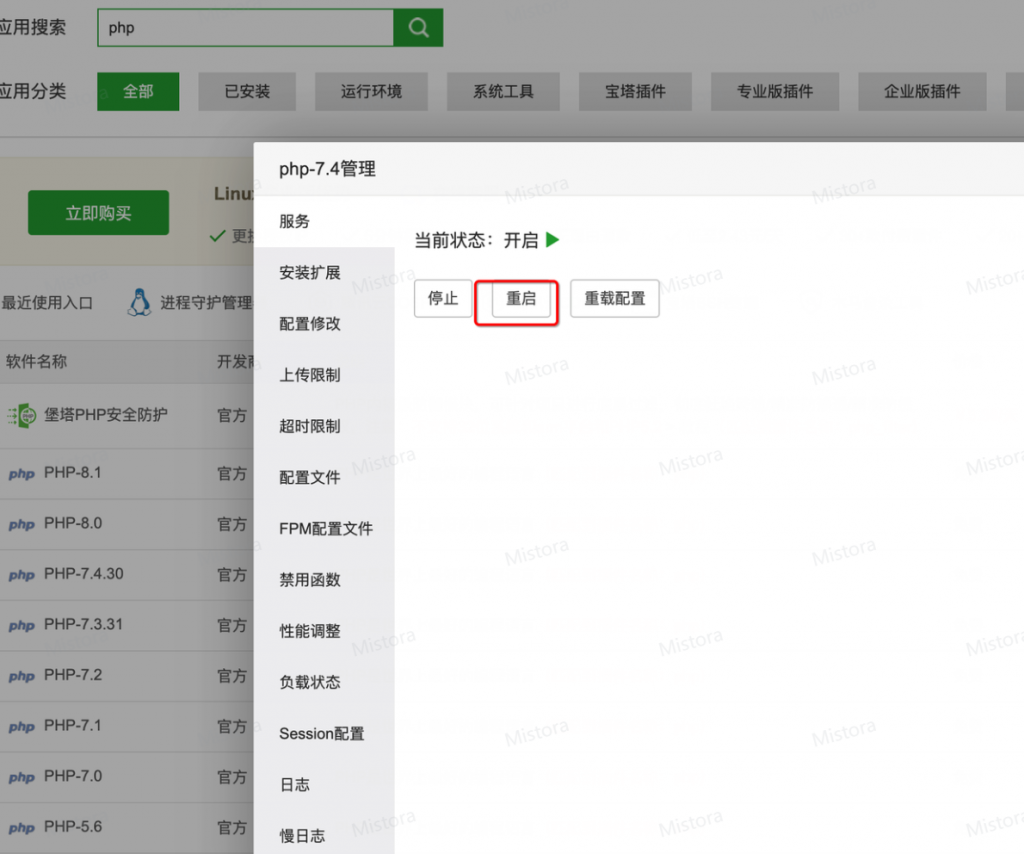This screenshot has height=854, width=1024.
Task: Open the 超时限制 menu item
Action: tap(324, 426)
